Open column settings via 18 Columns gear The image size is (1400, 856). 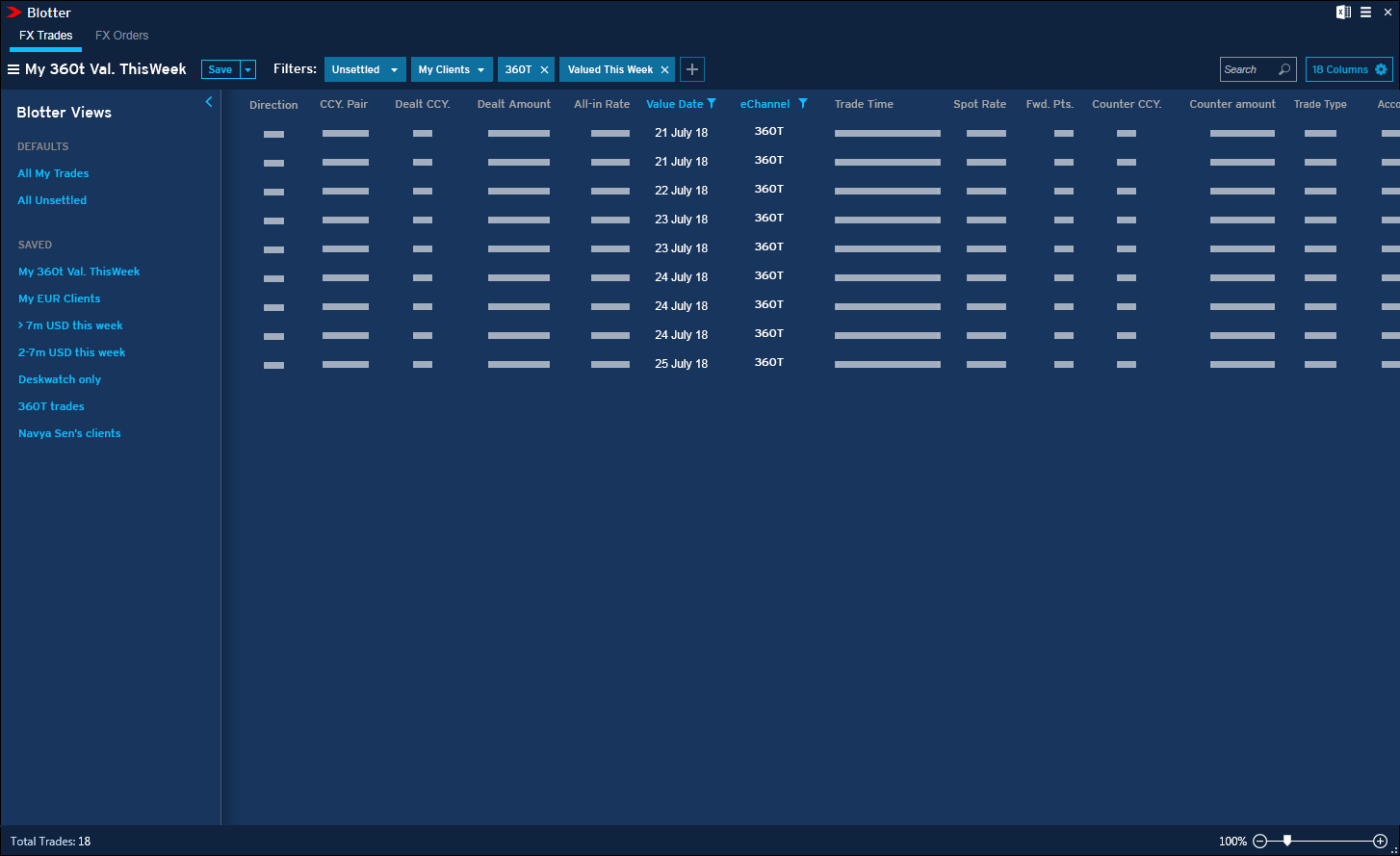[x=1381, y=69]
